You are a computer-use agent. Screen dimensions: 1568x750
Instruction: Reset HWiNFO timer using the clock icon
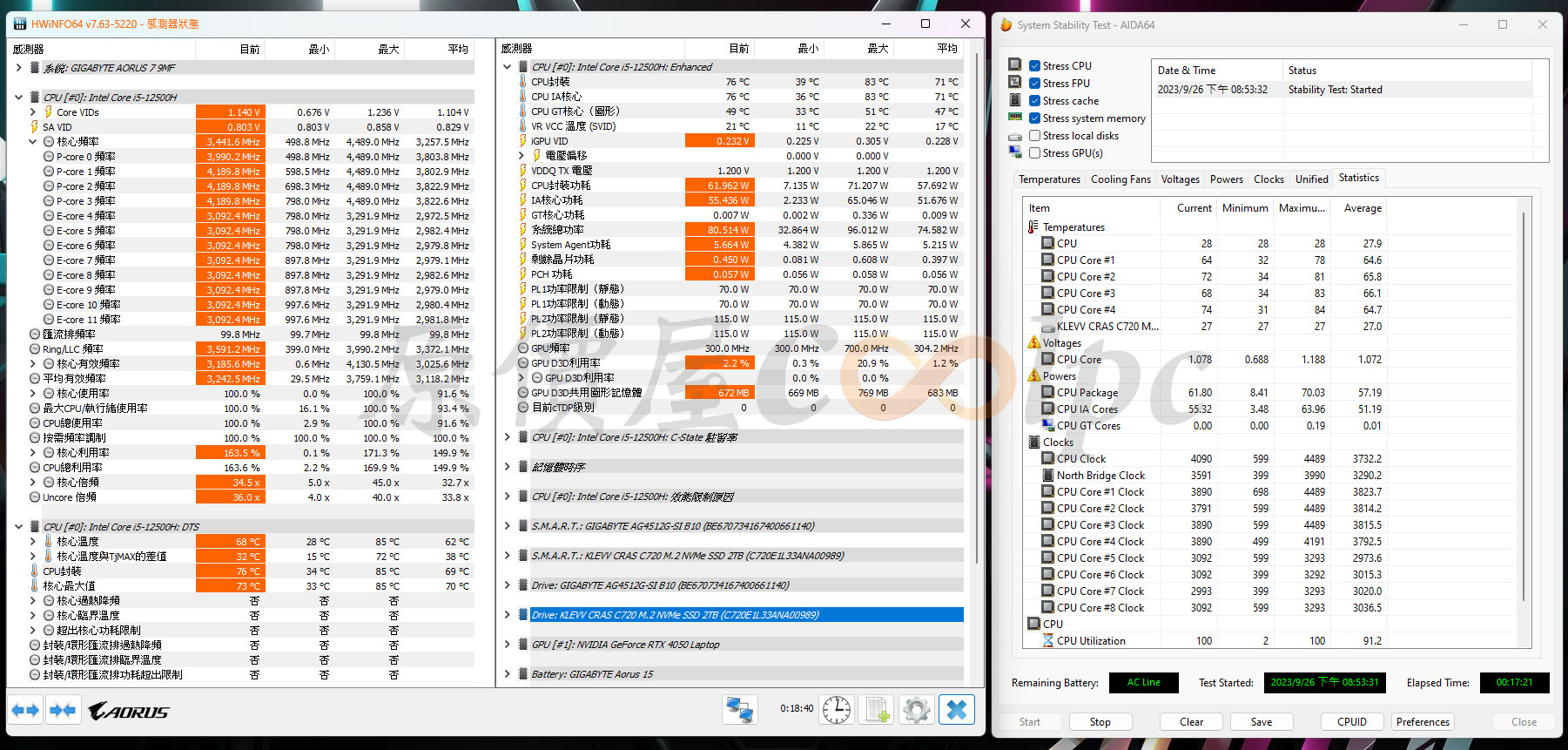[837, 710]
